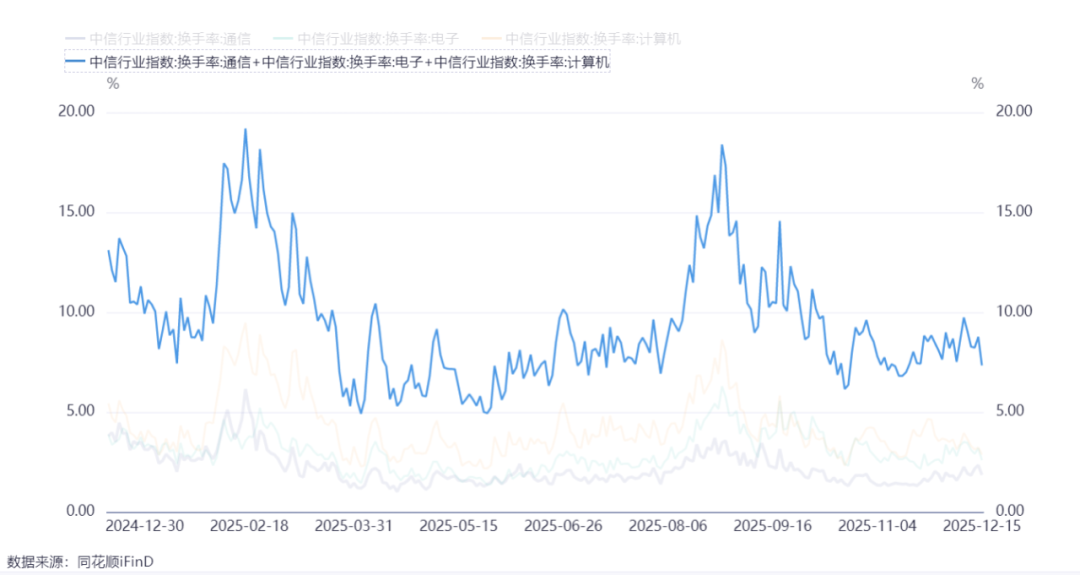Click the right axis 0.00 label

(1010, 511)
